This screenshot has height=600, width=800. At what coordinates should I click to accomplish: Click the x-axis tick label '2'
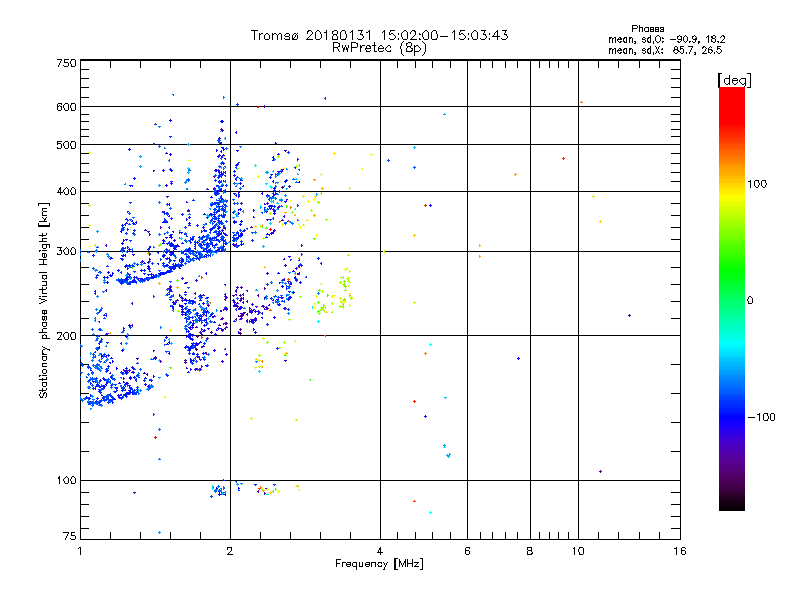(x=230, y=551)
